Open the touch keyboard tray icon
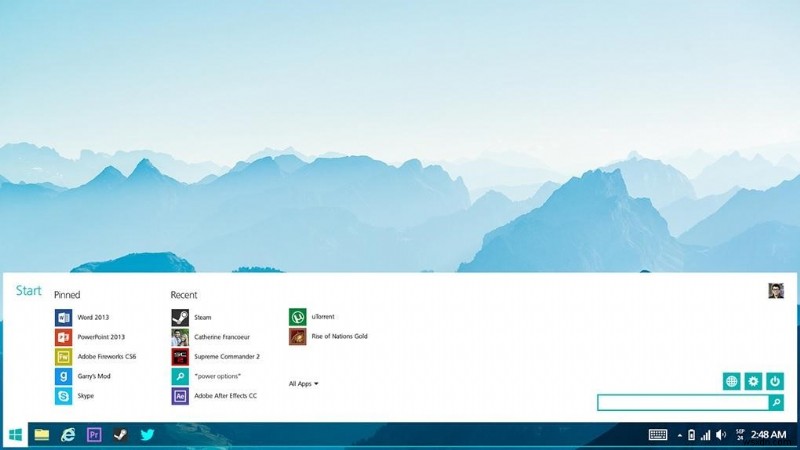 point(658,435)
